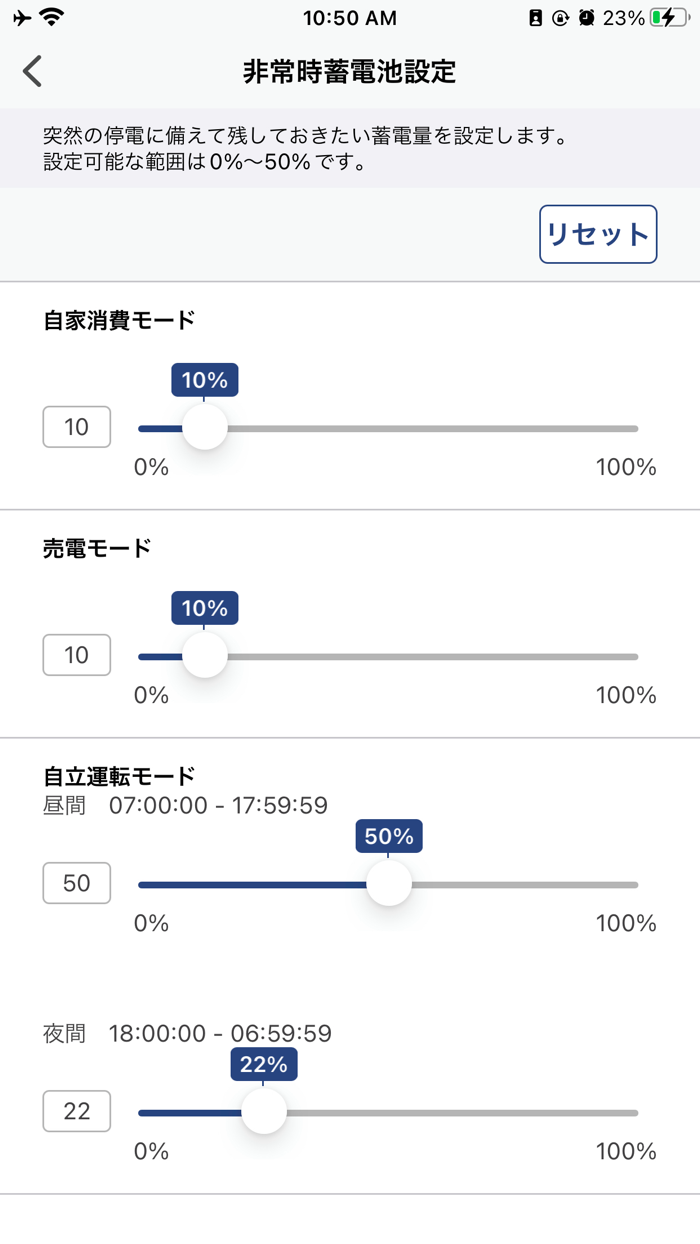The width and height of the screenshot is (700, 1244).
Task: Tap the 10:50 AM clock in status bar
Action: [349, 16]
